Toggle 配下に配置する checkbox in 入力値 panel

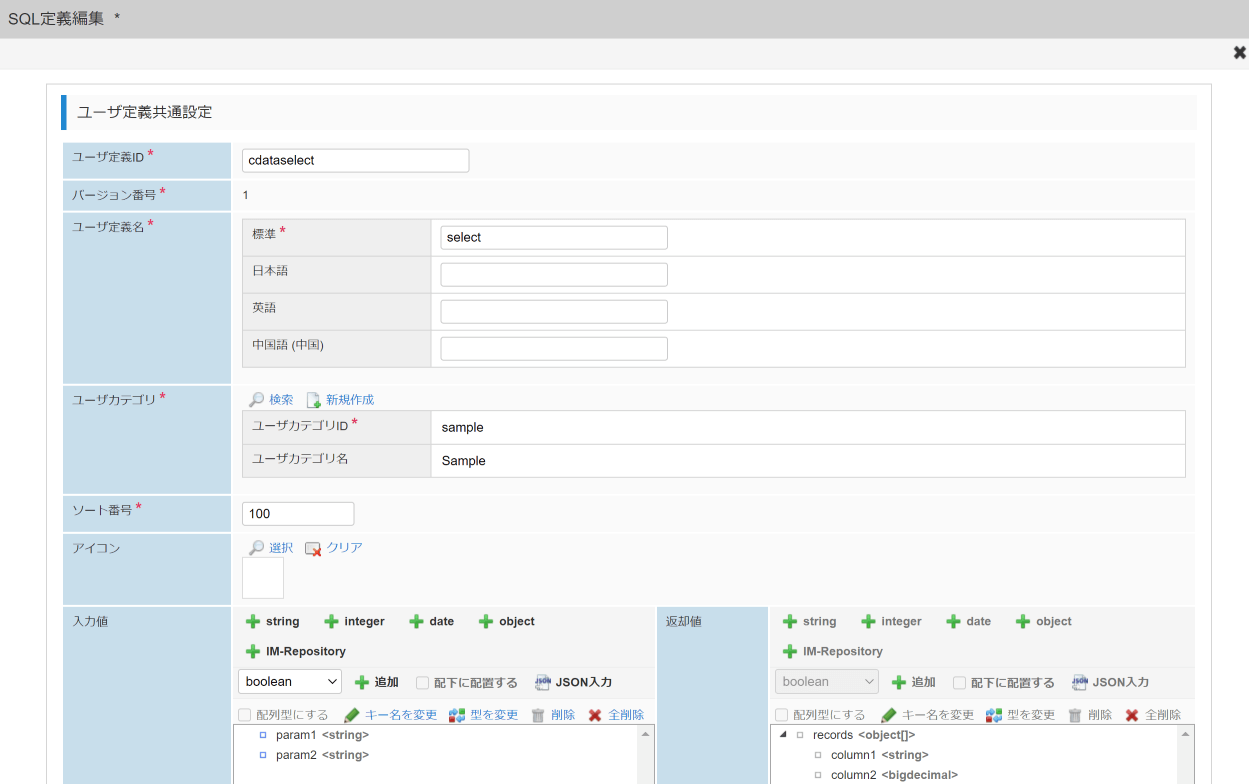pyautogui.click(x=422, y=683)
